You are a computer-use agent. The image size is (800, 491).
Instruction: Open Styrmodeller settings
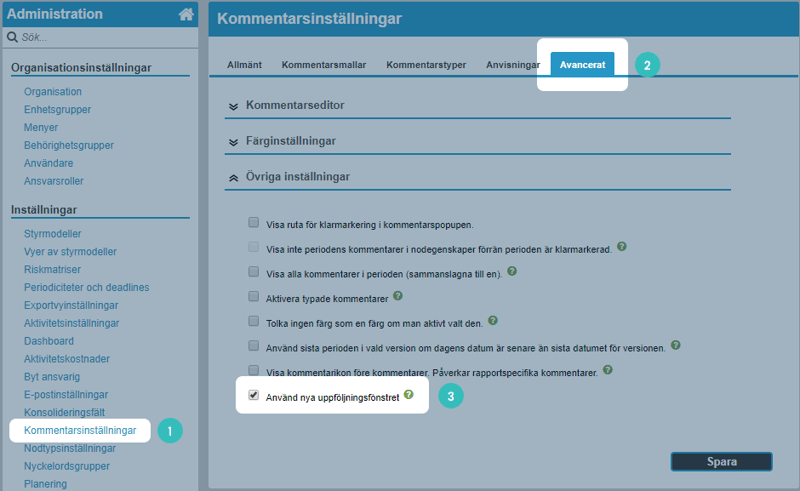(53, 234)
